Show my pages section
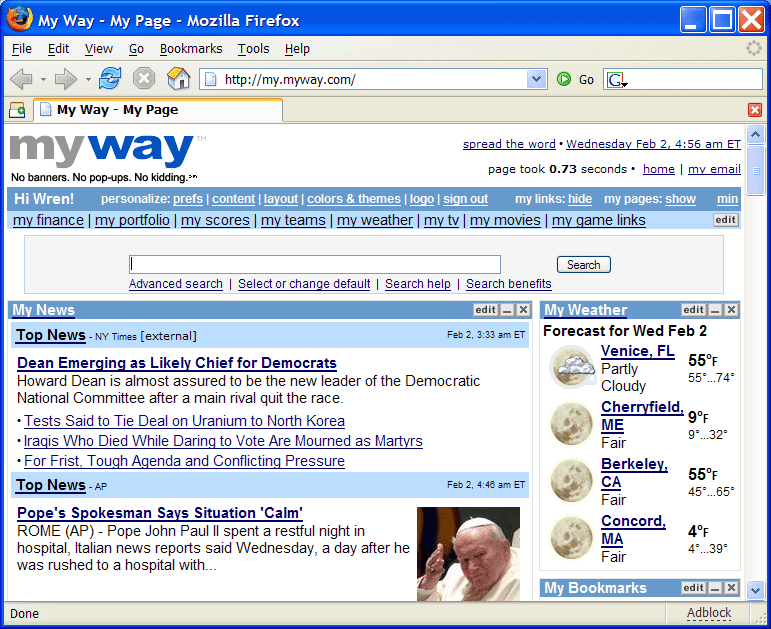 [681, 199]
